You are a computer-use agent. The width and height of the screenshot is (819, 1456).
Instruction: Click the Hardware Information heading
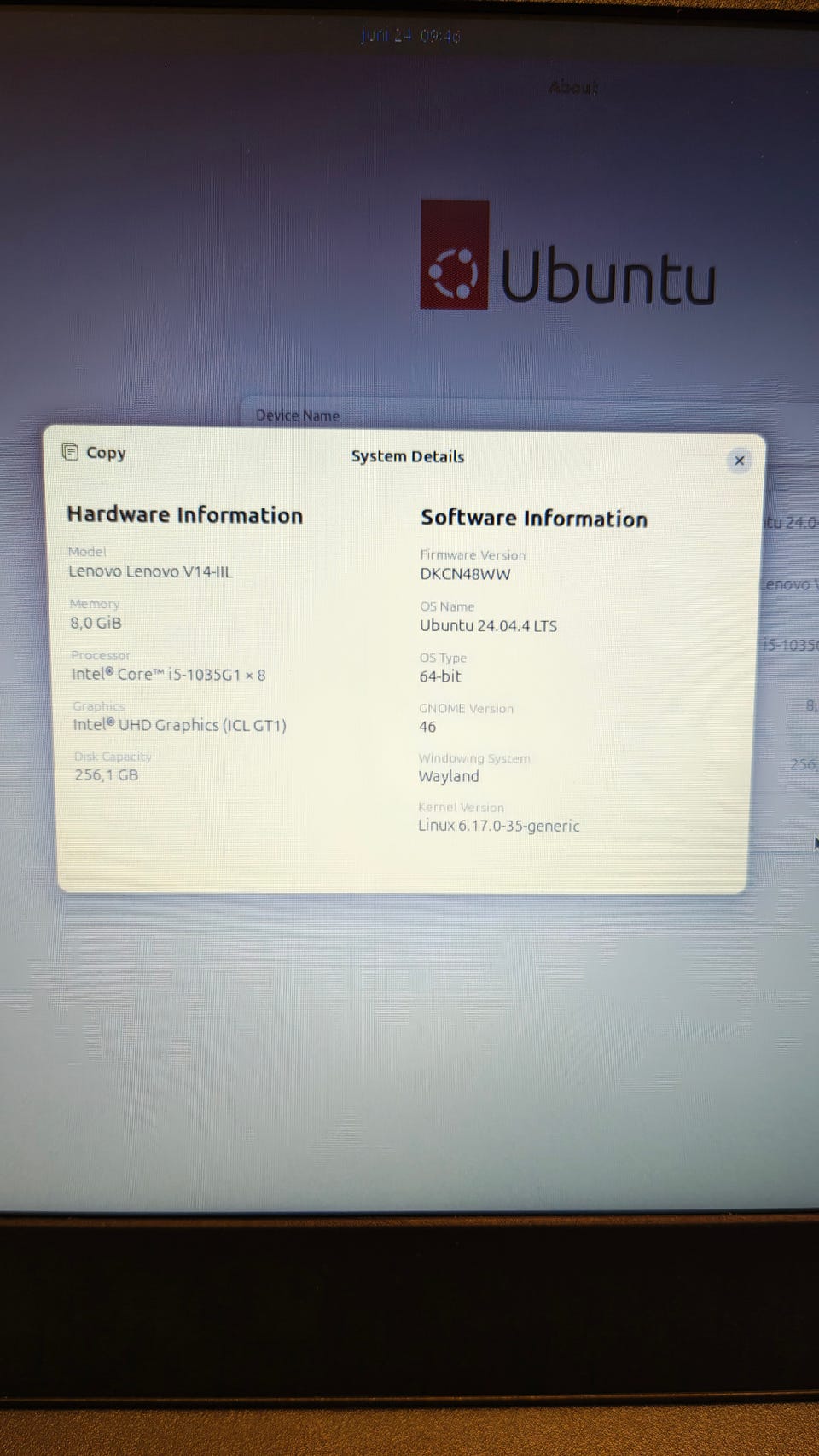point(185,515)
